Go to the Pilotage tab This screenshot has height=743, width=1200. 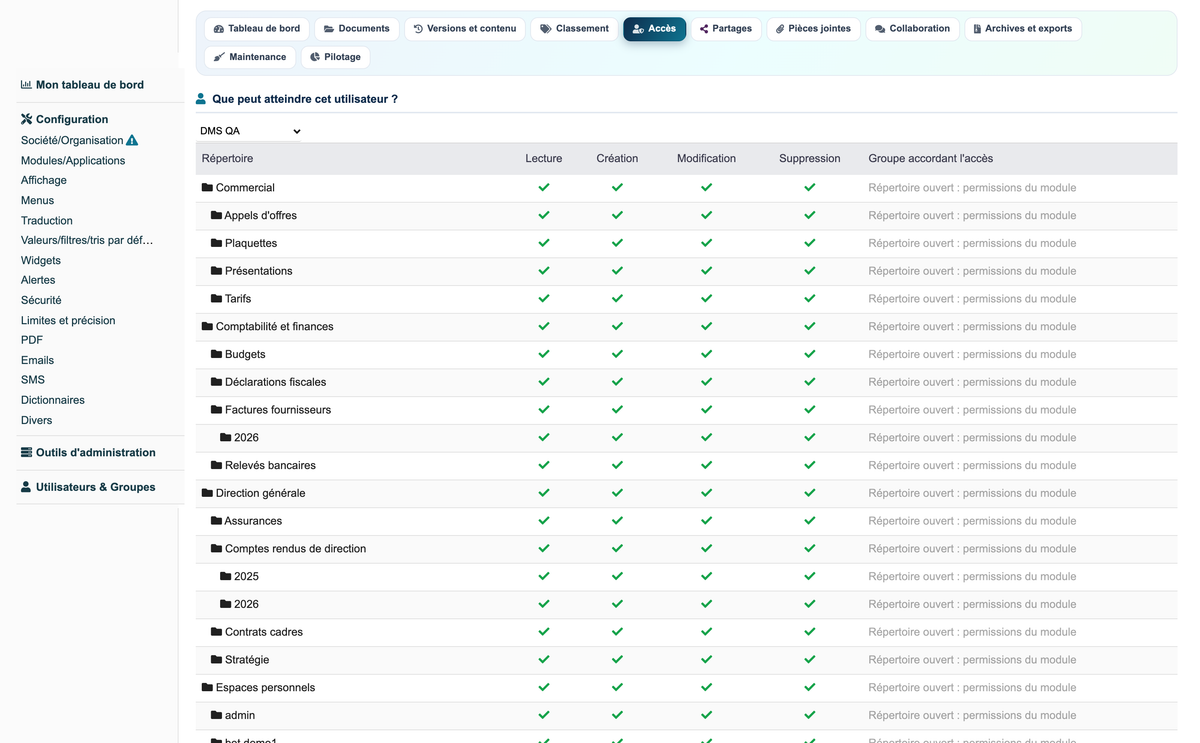pos(336,57)
